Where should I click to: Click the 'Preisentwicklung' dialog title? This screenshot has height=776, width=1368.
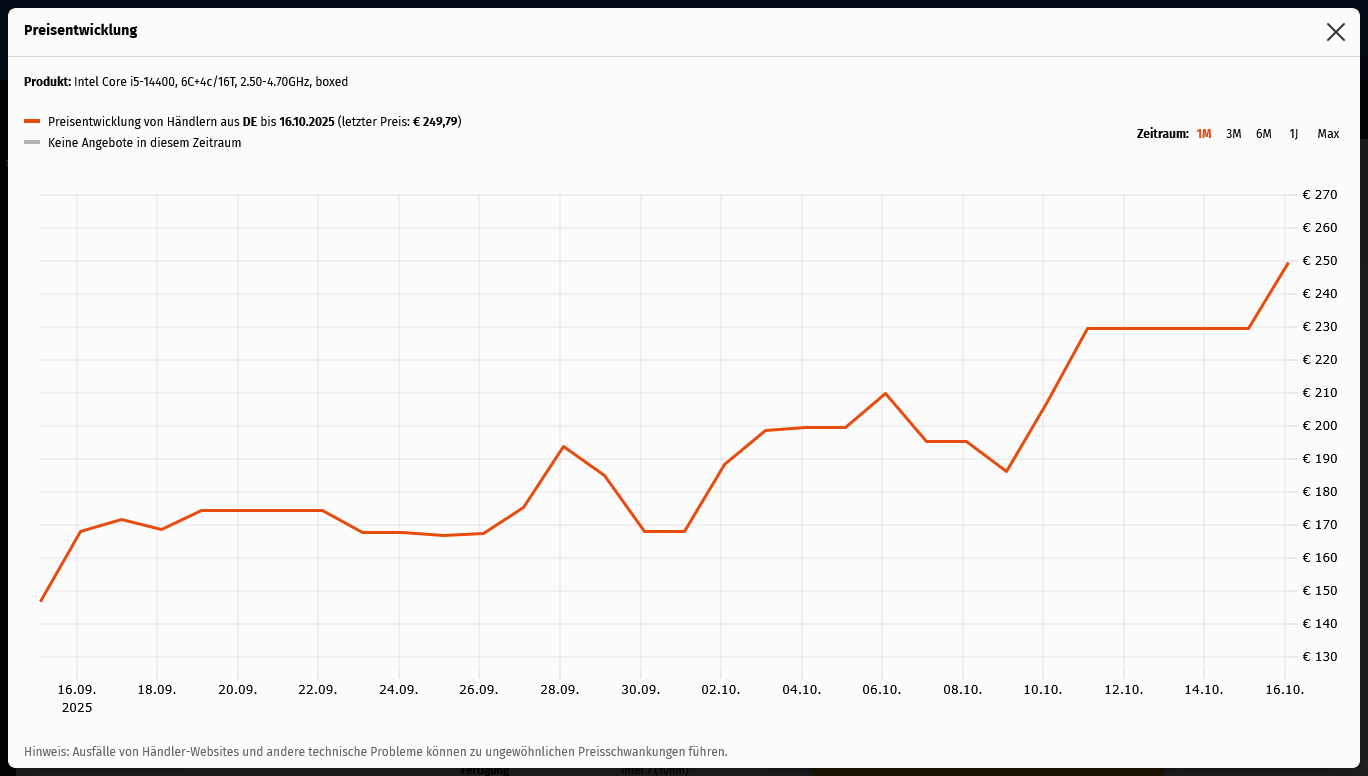click(x=80, y=31)
